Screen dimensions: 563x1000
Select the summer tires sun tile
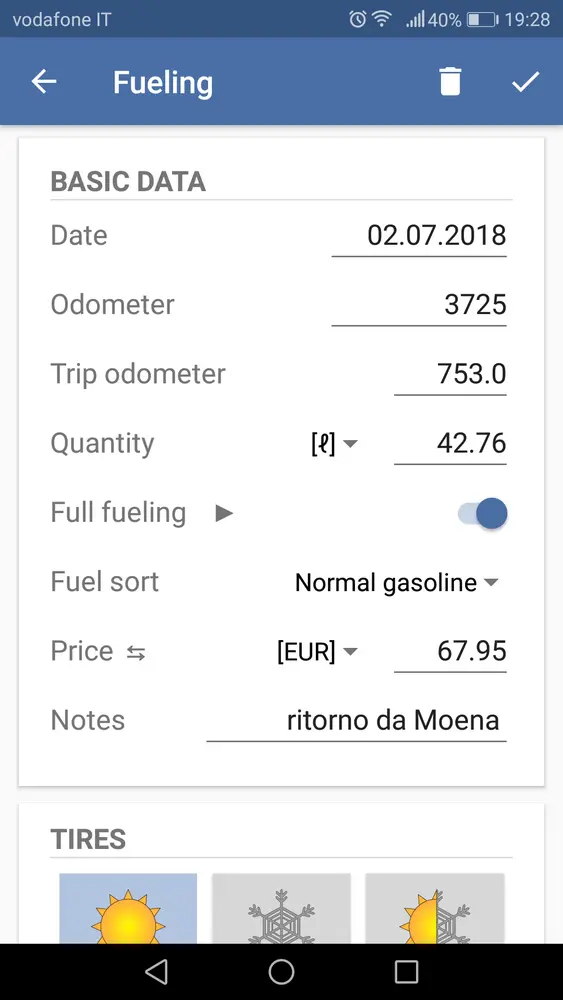128,908
